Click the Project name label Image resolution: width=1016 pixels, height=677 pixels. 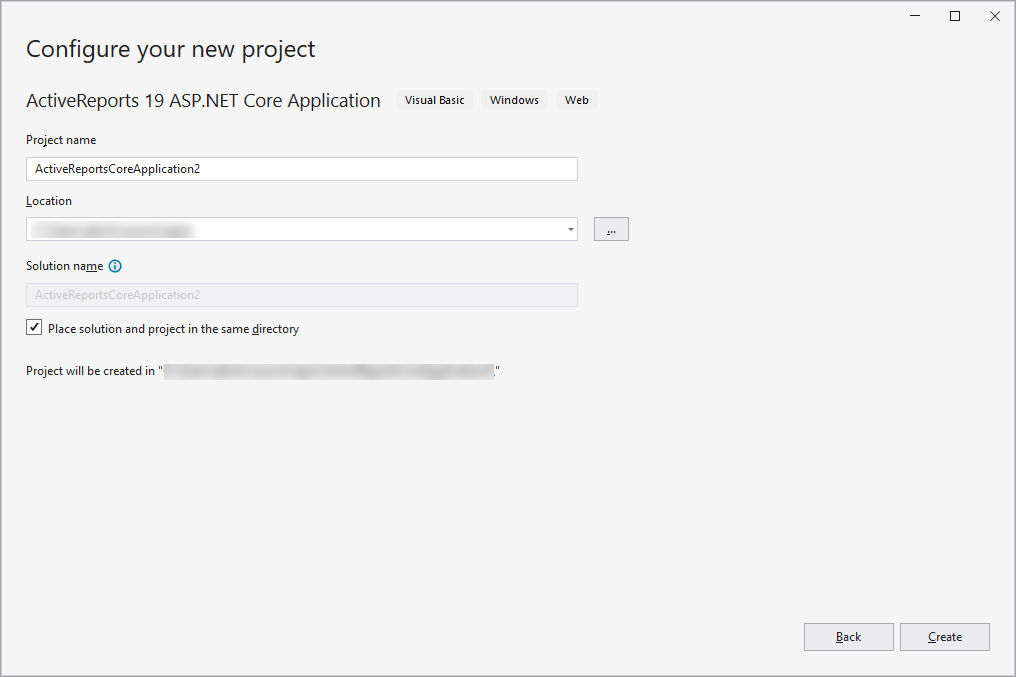61,140
